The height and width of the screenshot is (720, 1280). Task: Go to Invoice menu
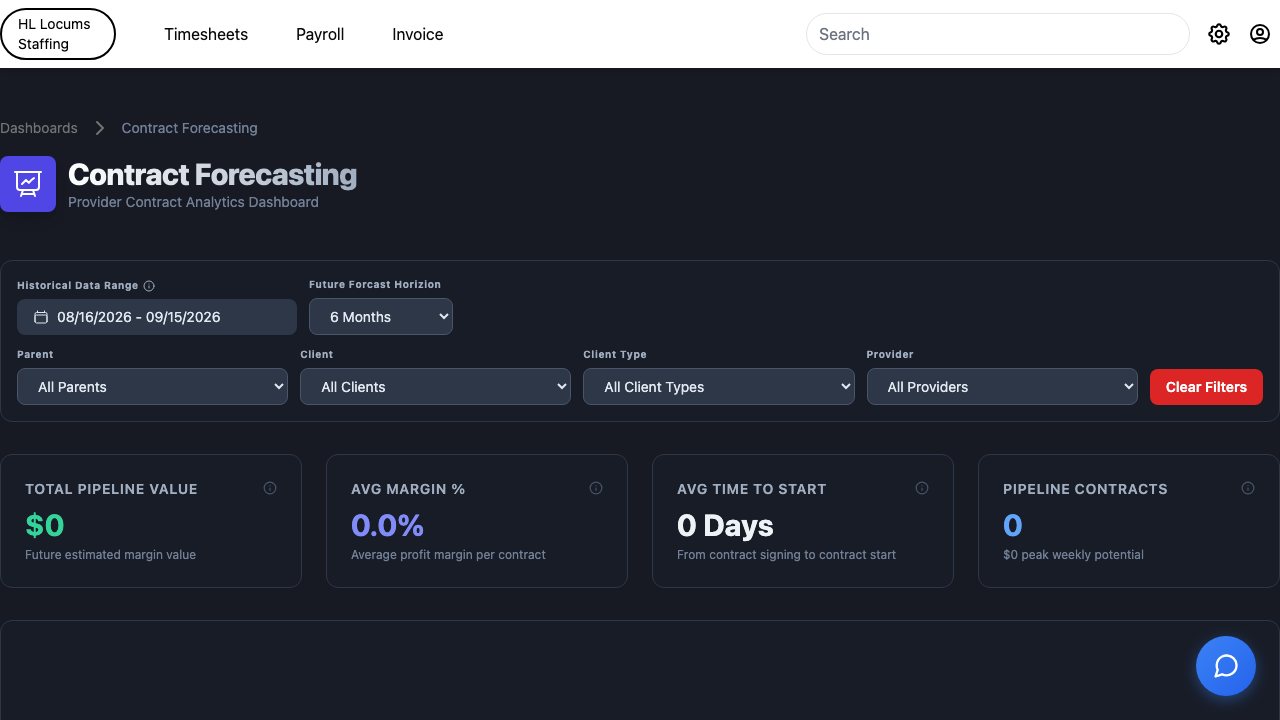tap(418, 34)
